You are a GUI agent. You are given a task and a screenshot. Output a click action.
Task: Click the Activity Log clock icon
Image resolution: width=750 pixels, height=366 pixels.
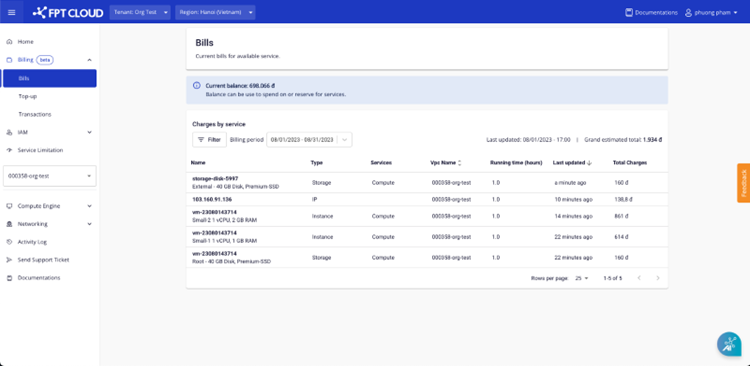coord(9,242)
